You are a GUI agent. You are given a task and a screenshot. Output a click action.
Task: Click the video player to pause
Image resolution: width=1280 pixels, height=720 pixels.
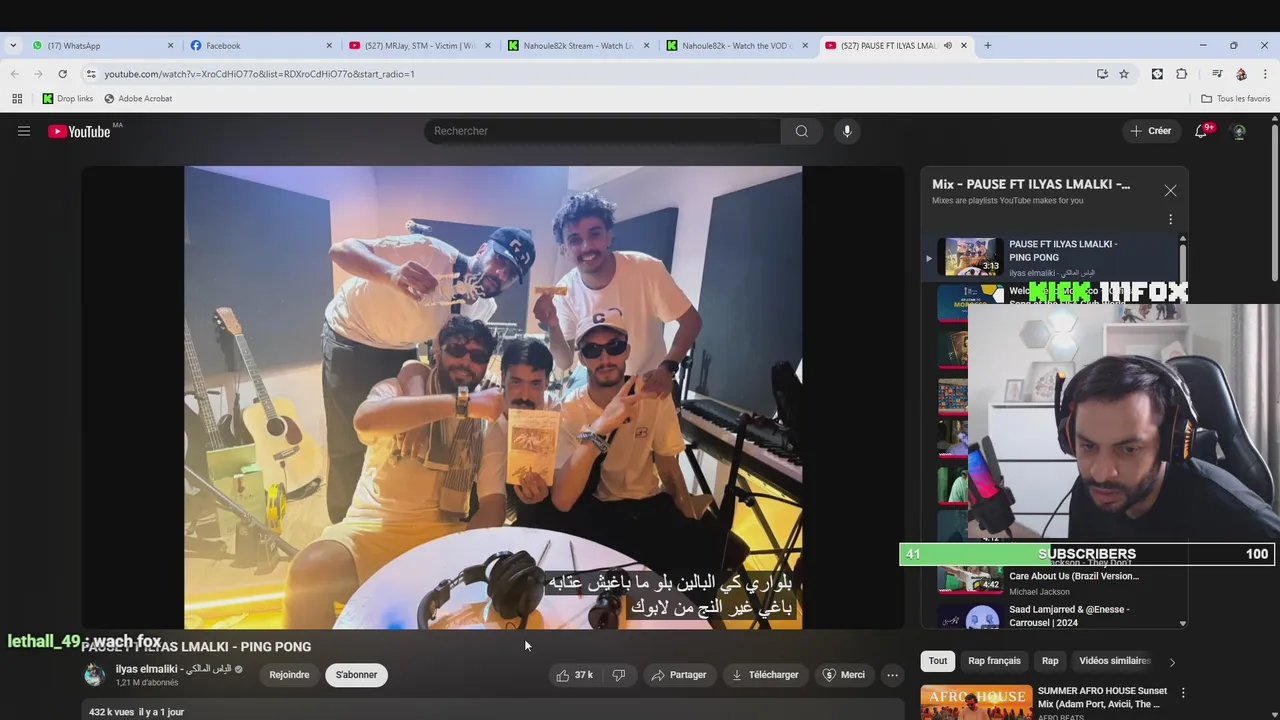(493, 397)
